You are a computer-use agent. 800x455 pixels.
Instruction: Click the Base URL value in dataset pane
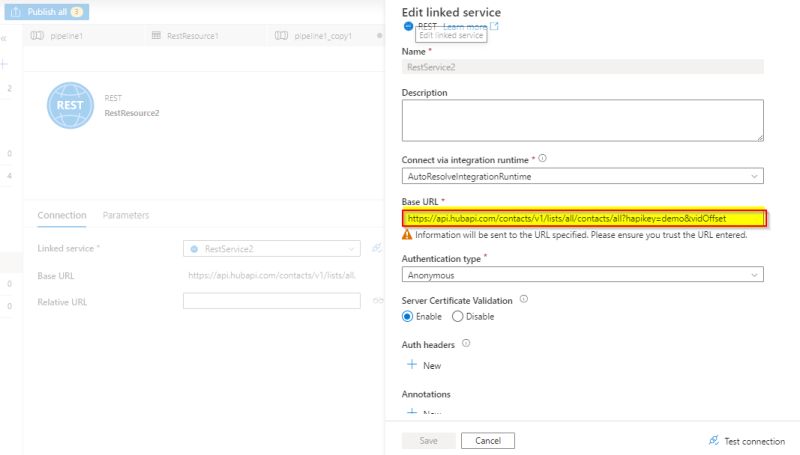271,275
